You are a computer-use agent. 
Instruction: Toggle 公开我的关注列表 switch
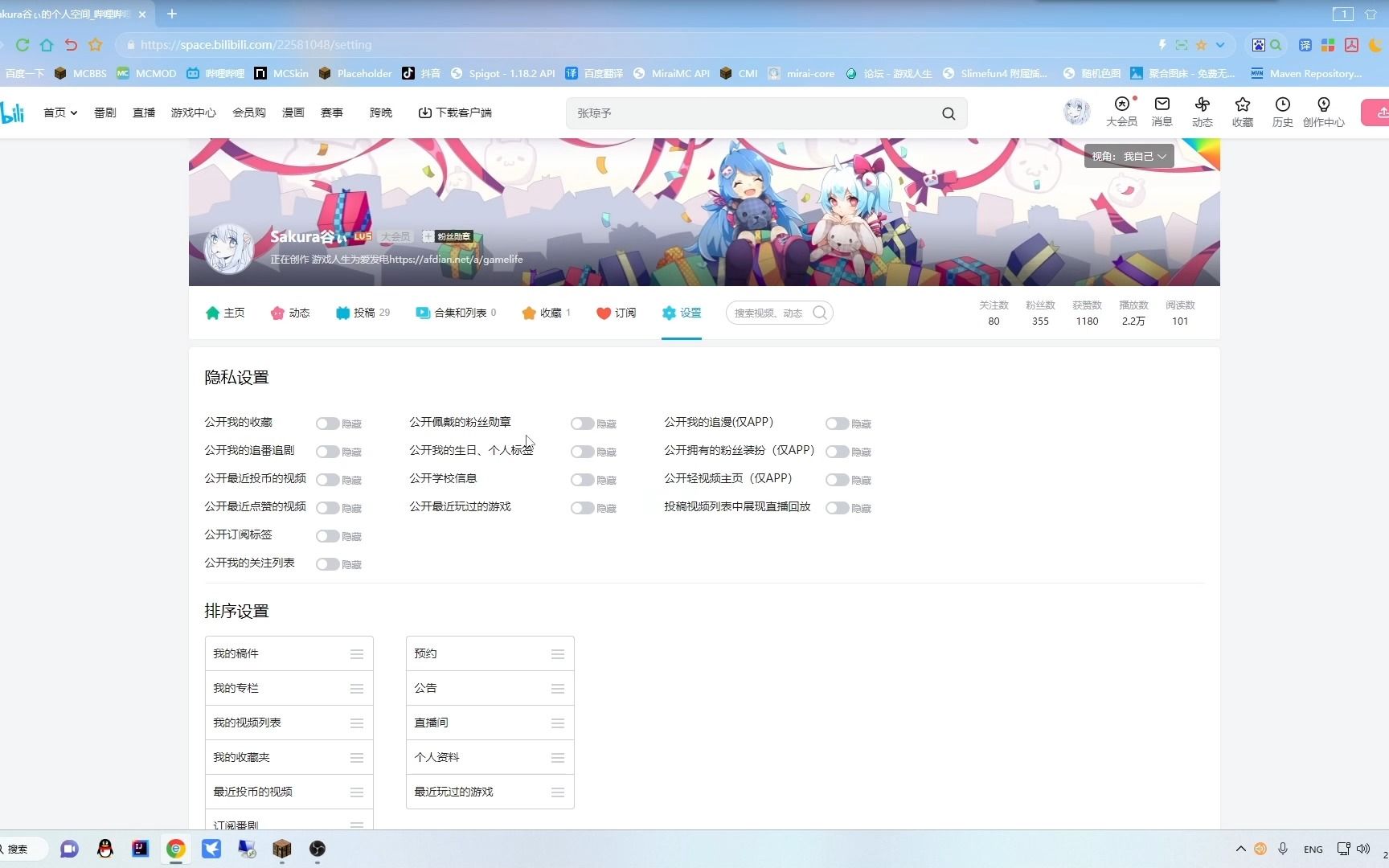pos(327,564)
